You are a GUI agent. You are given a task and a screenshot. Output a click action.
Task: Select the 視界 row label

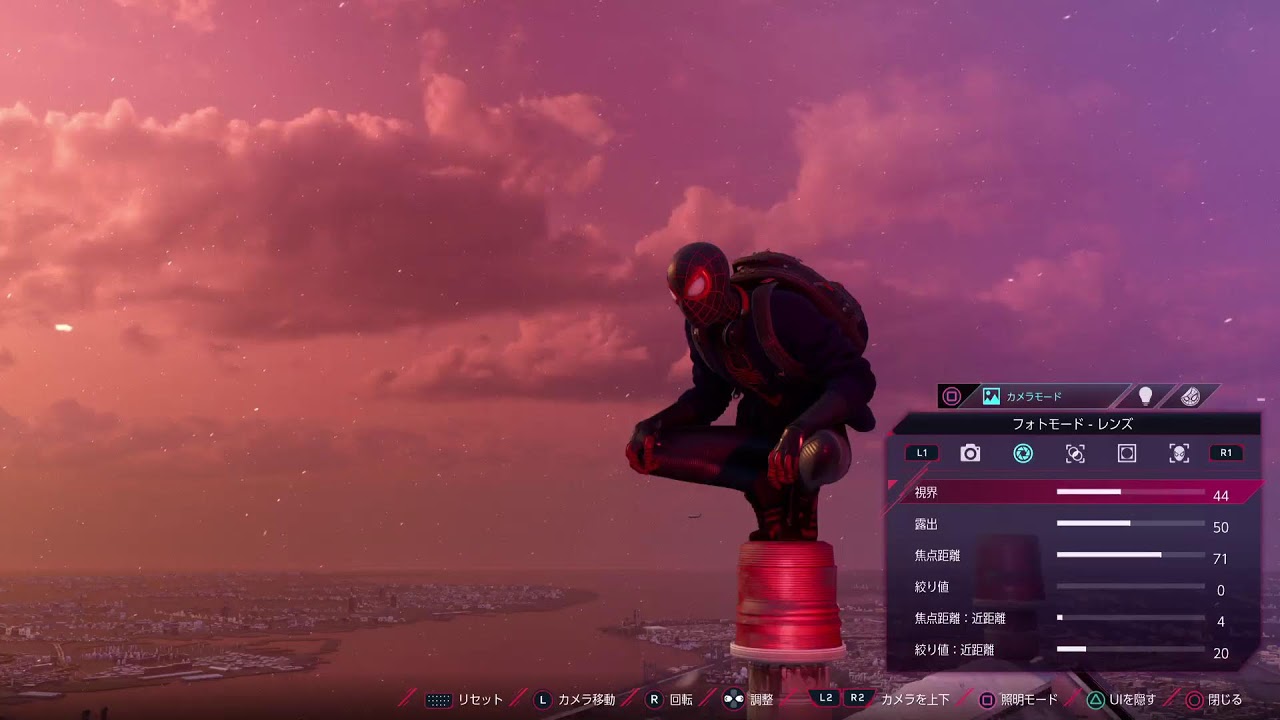[x=926, y=493]
